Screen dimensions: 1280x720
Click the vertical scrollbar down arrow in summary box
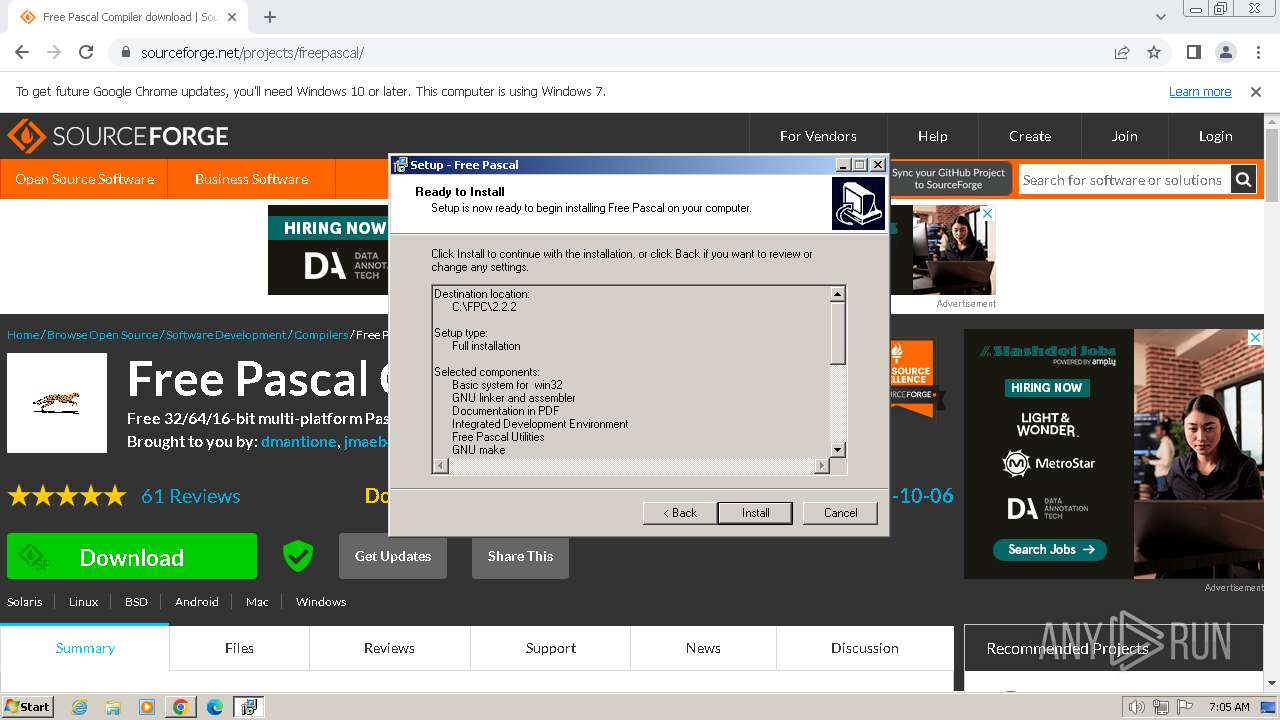838,450
